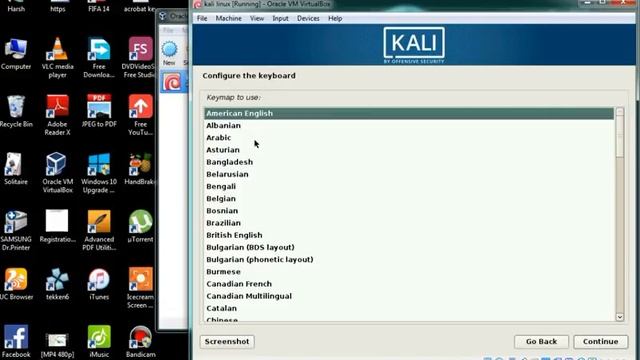
Task: Click Continue to confirm keymap
Action: click(x=600, y=341)
